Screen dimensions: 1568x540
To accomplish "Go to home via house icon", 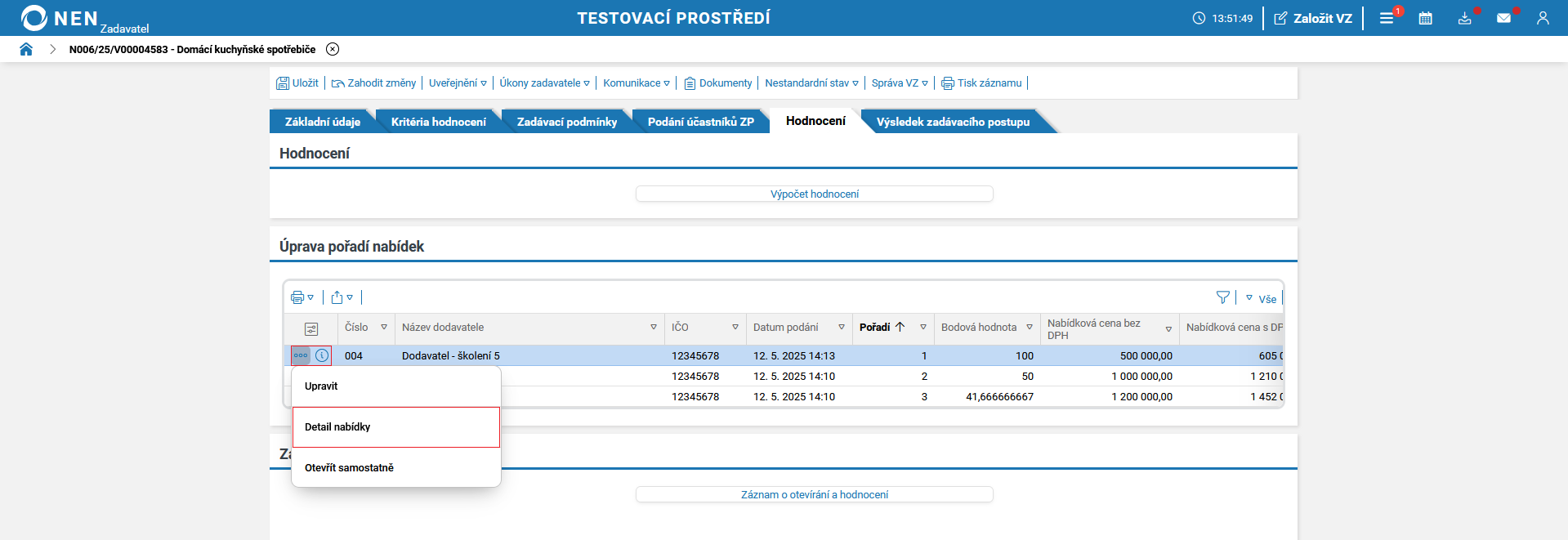I will (x=26, y=49).
